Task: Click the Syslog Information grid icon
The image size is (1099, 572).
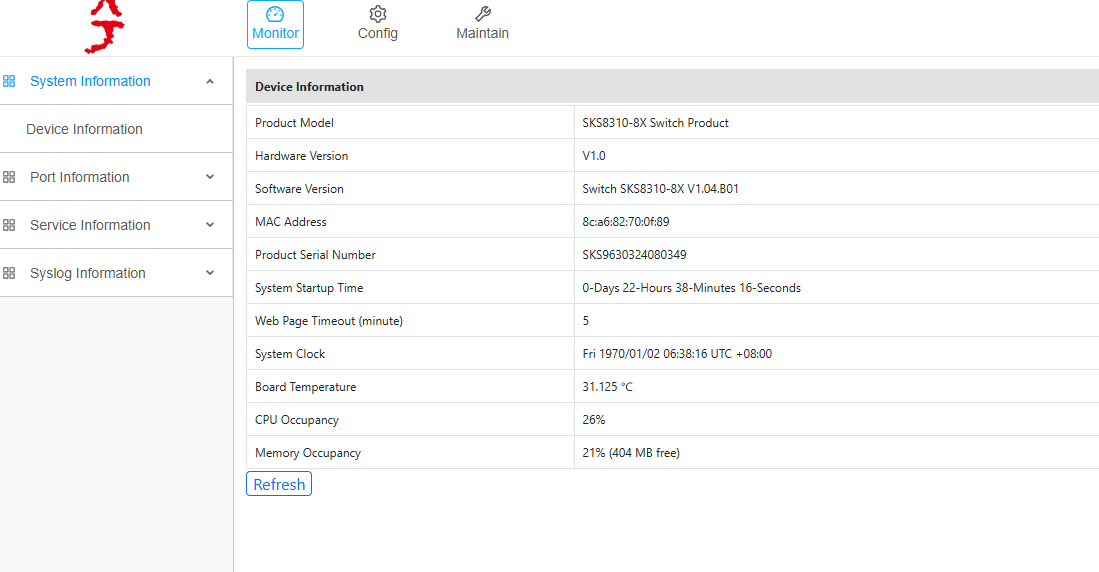Action: [9, 273]
